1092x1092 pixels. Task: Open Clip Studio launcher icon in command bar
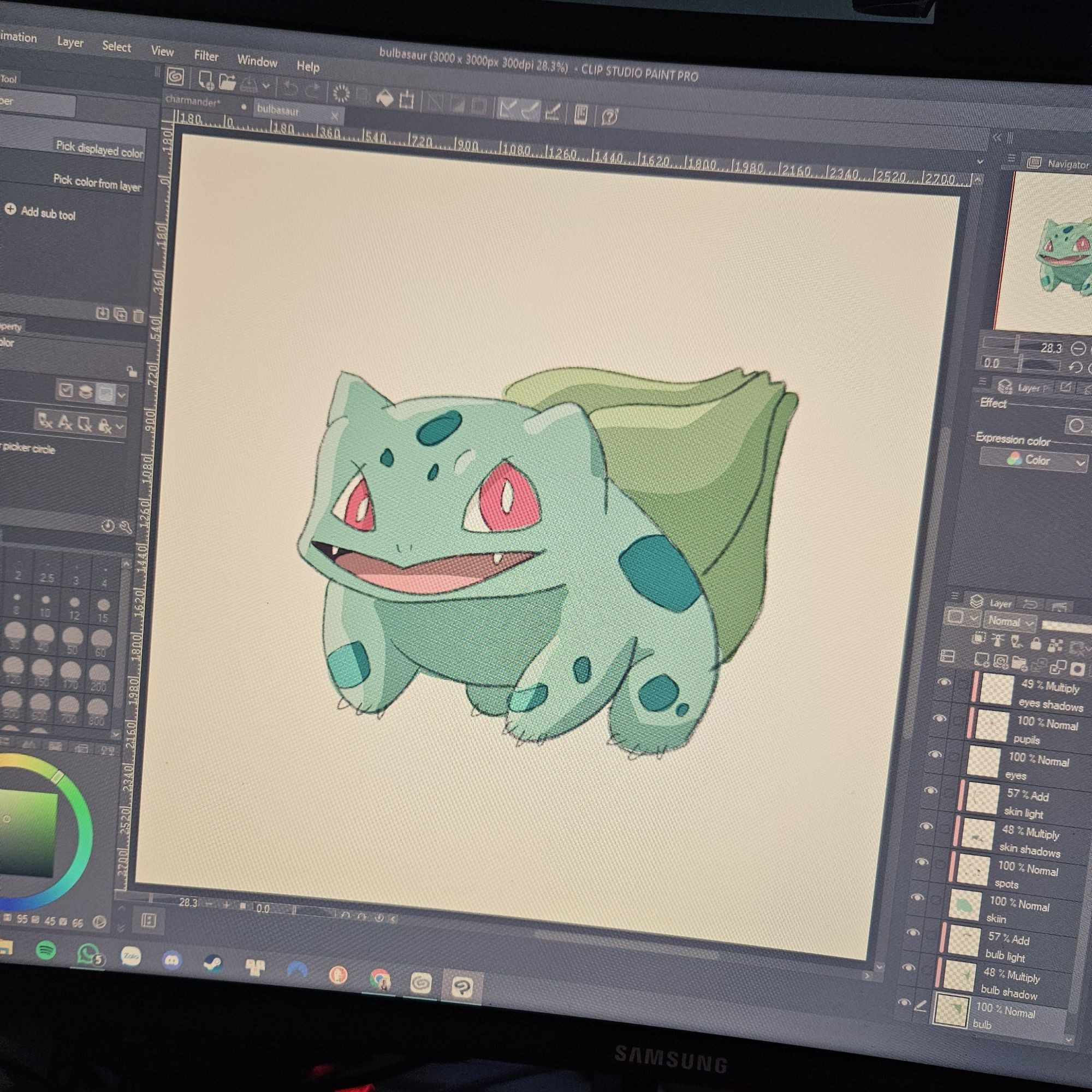(175, 77)
